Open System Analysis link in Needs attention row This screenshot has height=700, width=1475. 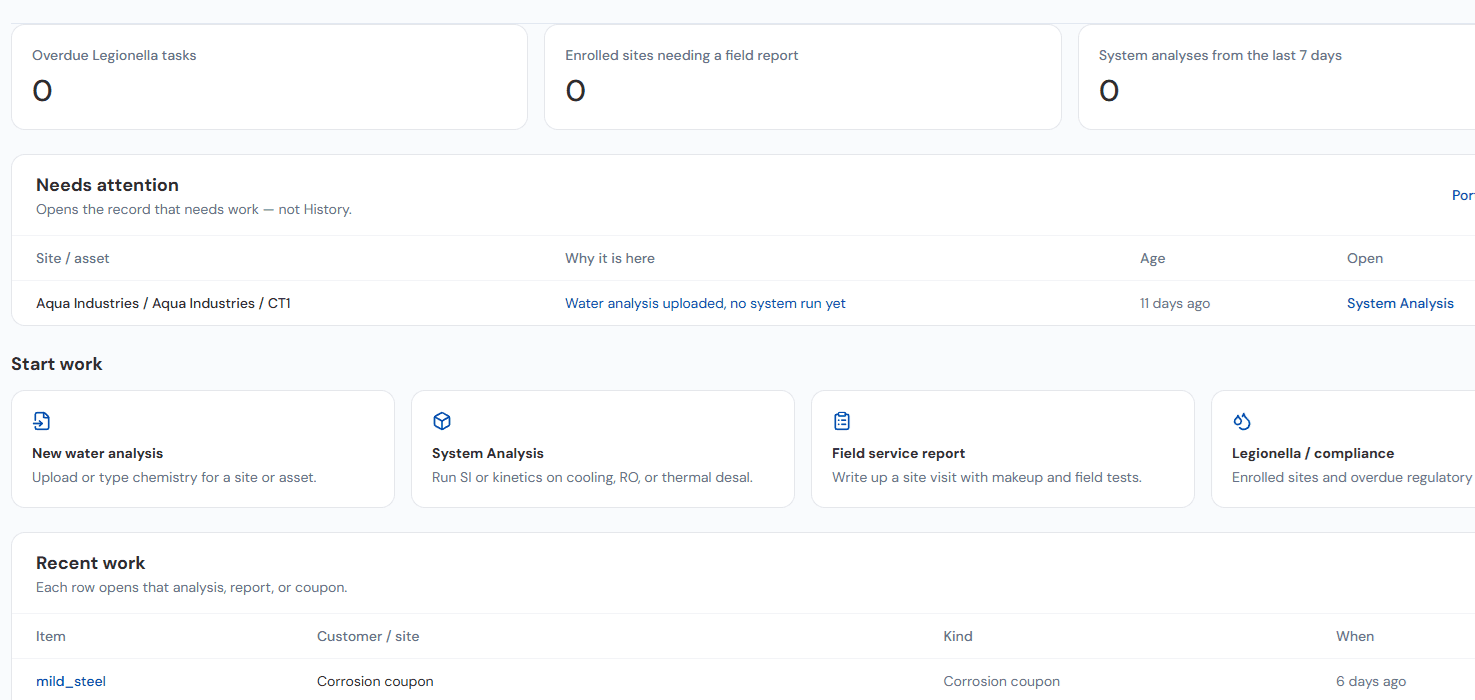click(1400, 303)
